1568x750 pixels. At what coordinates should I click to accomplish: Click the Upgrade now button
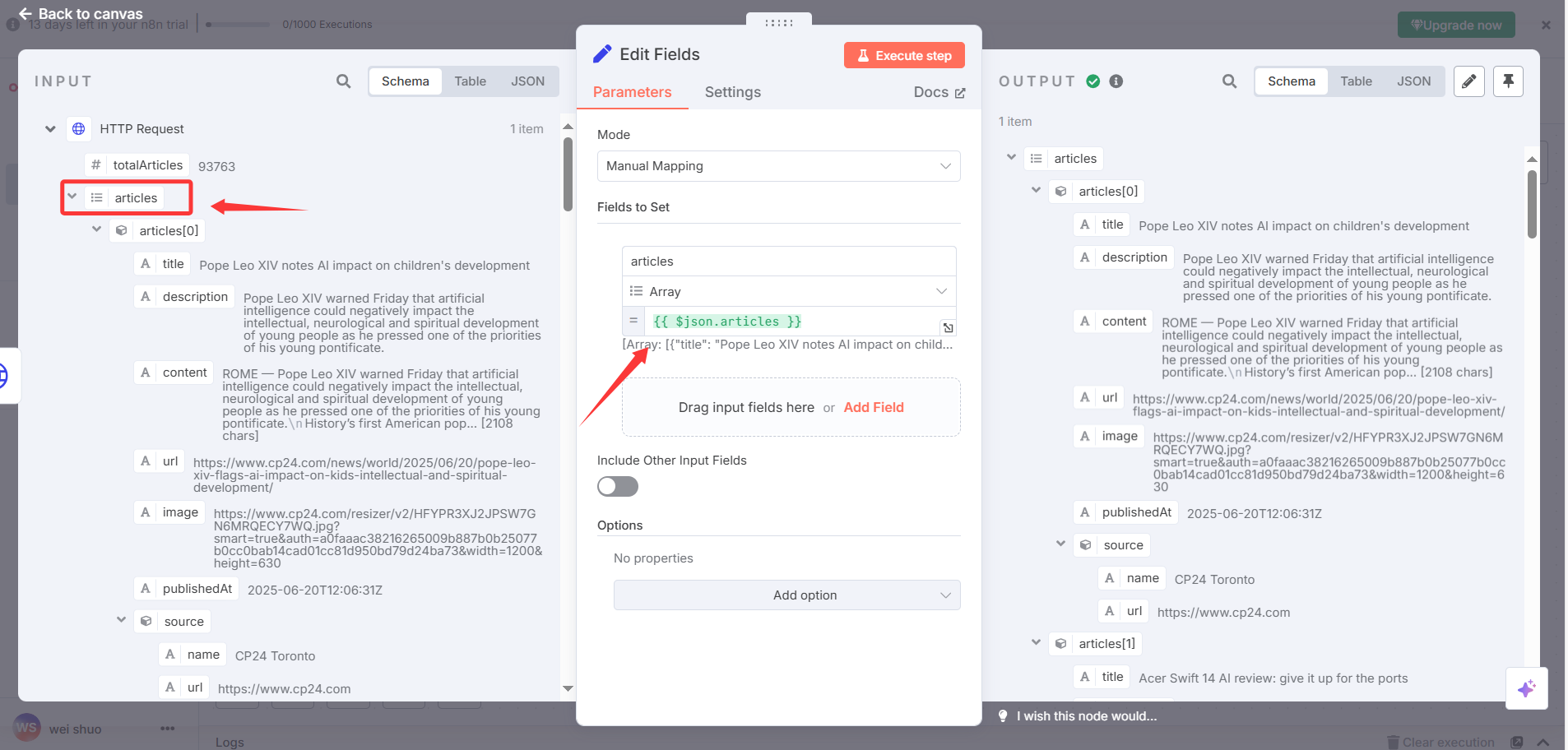pyautogui.click(x=1456, y=25)
